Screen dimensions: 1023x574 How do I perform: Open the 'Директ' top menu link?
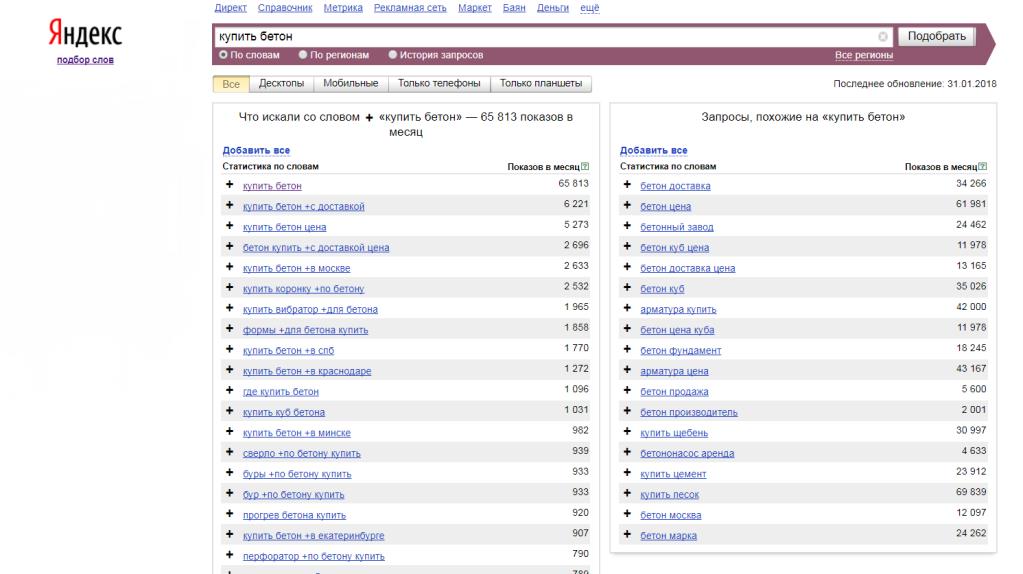tap(230, 8)
